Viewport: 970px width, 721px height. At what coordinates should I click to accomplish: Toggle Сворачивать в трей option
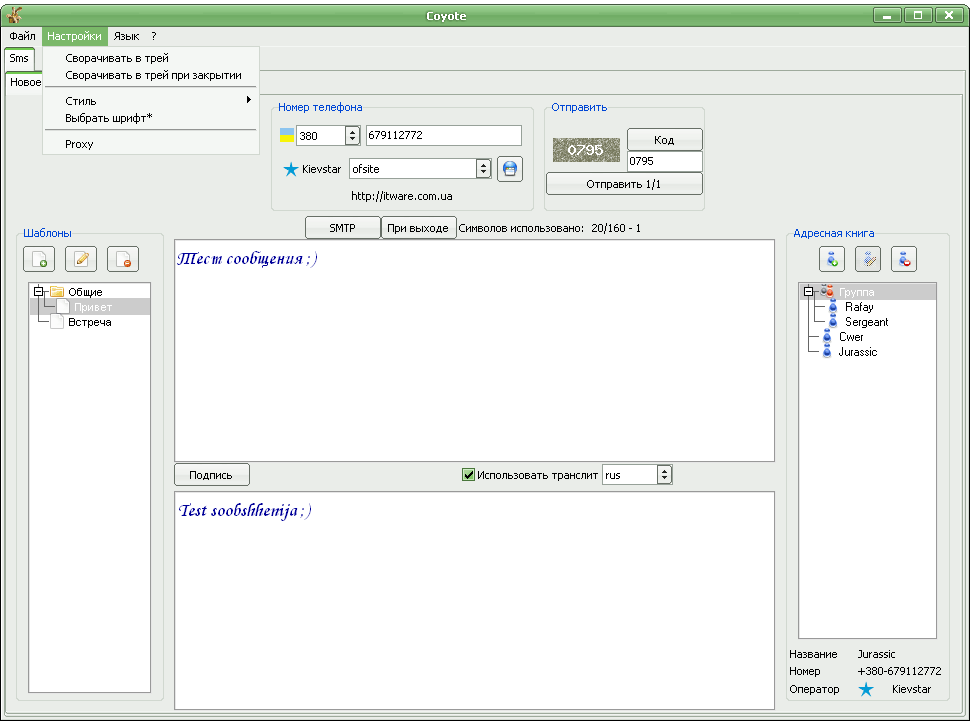coord(117,59)
